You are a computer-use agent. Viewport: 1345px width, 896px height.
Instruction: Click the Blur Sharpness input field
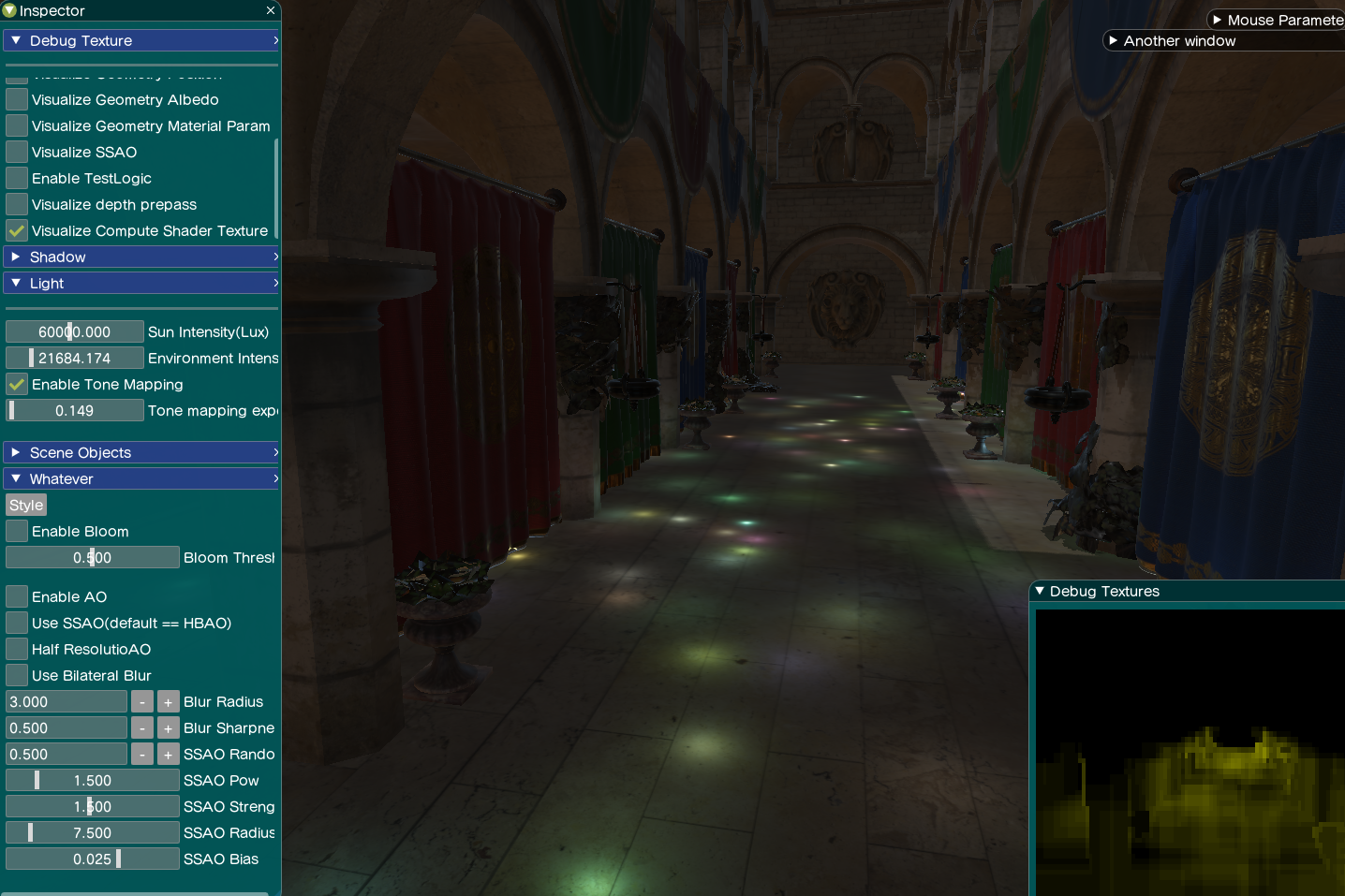[66, 727]
